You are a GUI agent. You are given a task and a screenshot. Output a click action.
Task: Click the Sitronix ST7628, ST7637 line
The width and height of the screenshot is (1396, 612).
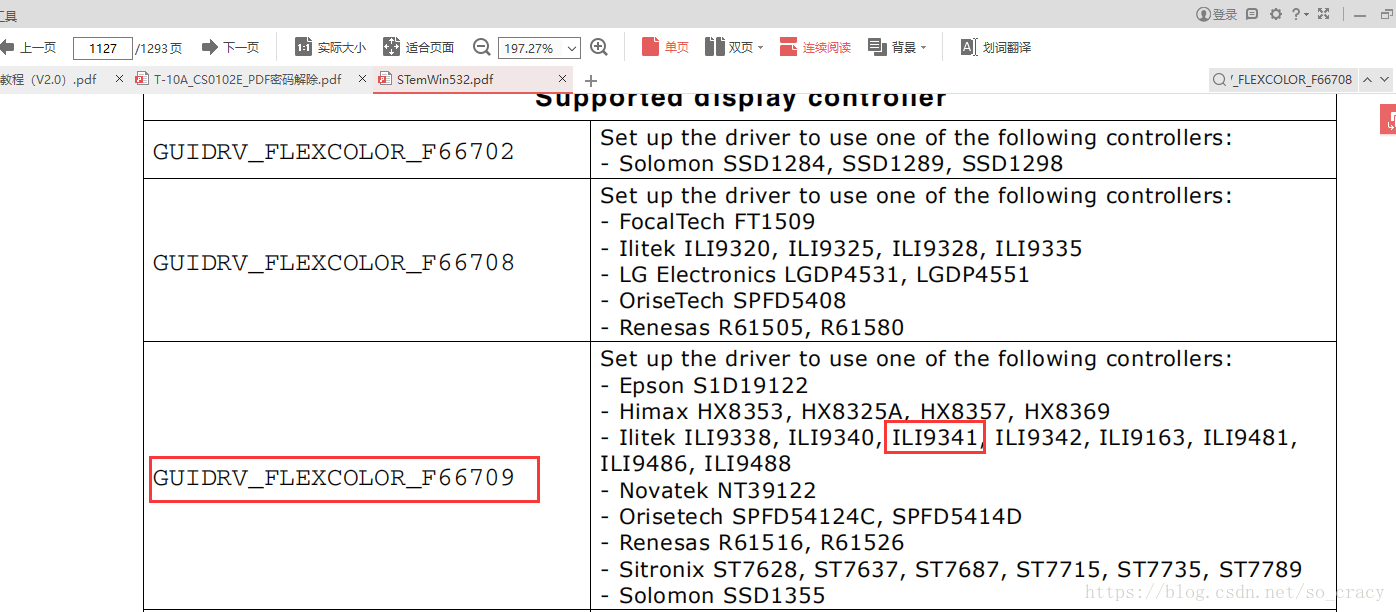point(951,569)
